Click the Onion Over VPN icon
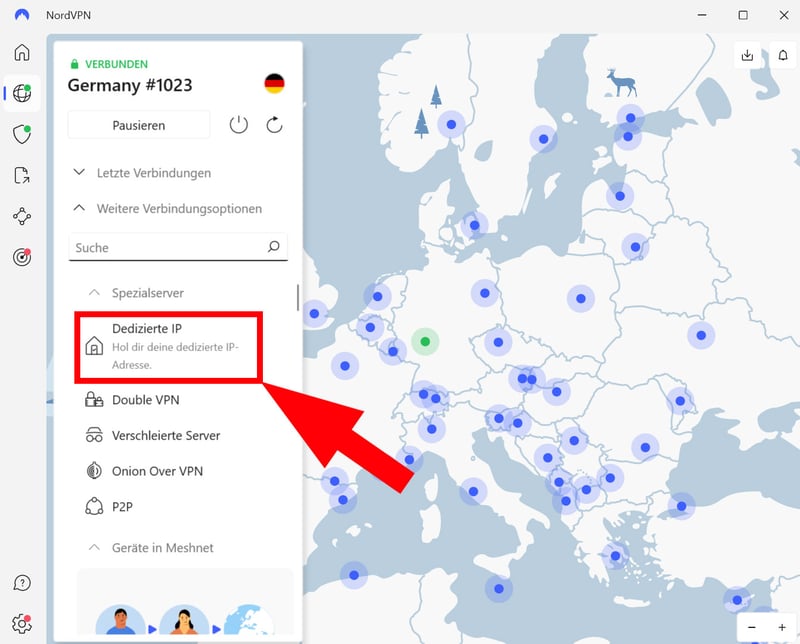Image resolution: width=800 pixels, height=644 pixels. coord(94,470)
